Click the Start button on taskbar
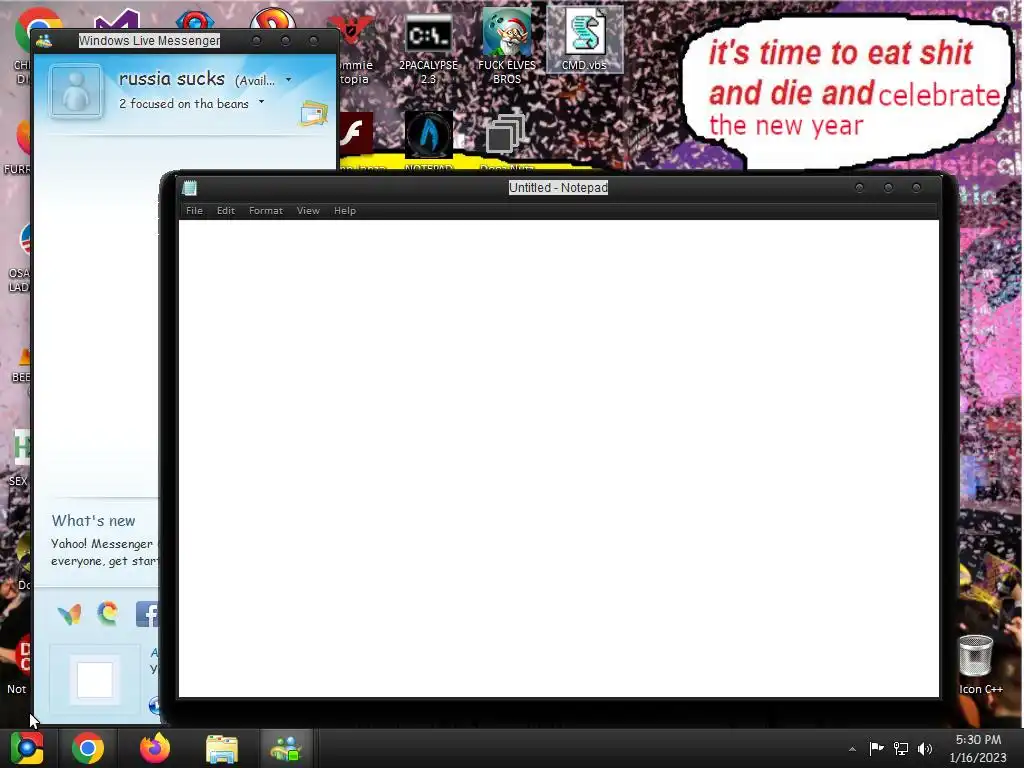Image resolution: width=1024 pixels, height=768 pixels. click(x=27, y=748)
